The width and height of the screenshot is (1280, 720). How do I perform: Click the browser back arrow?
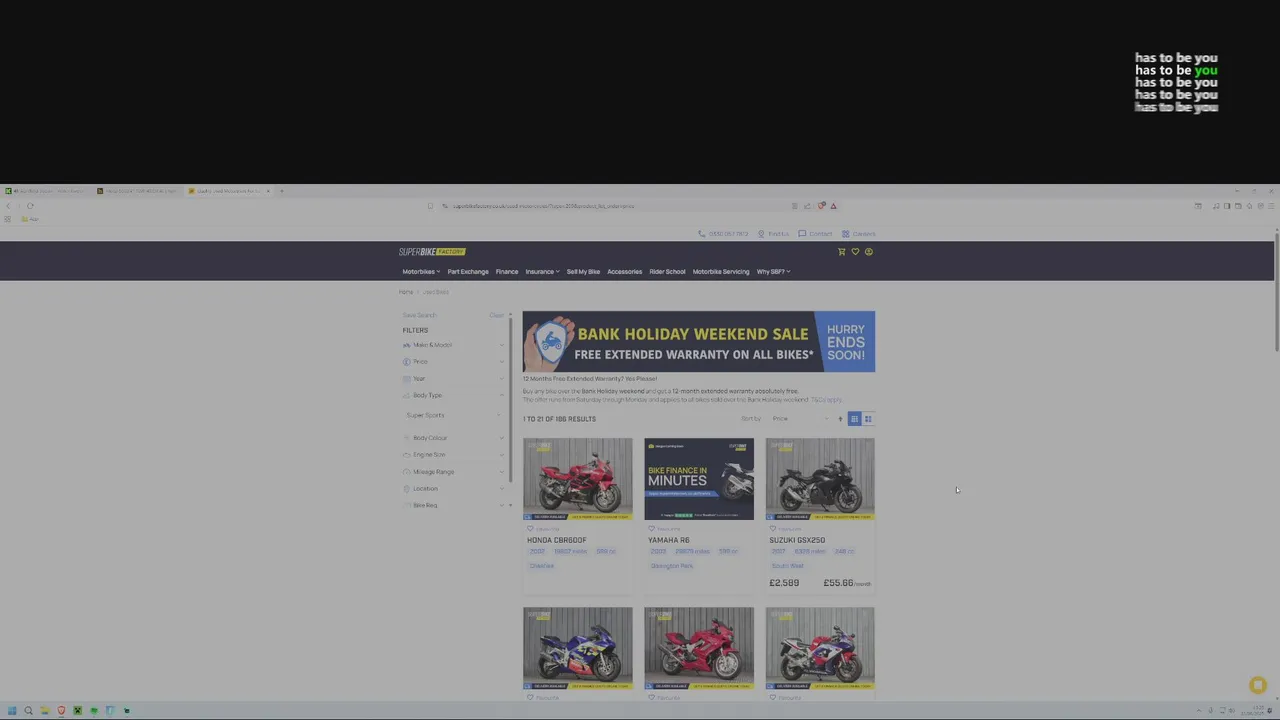[x=8, y=206]
